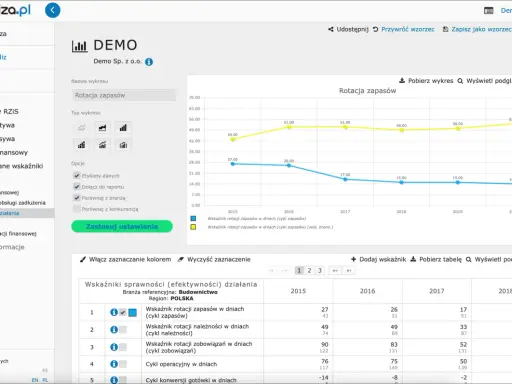Screen dimensions: 512x384
Task: Click info icon in row 4 Cykl operacyjny
Action: pos(114,364)
